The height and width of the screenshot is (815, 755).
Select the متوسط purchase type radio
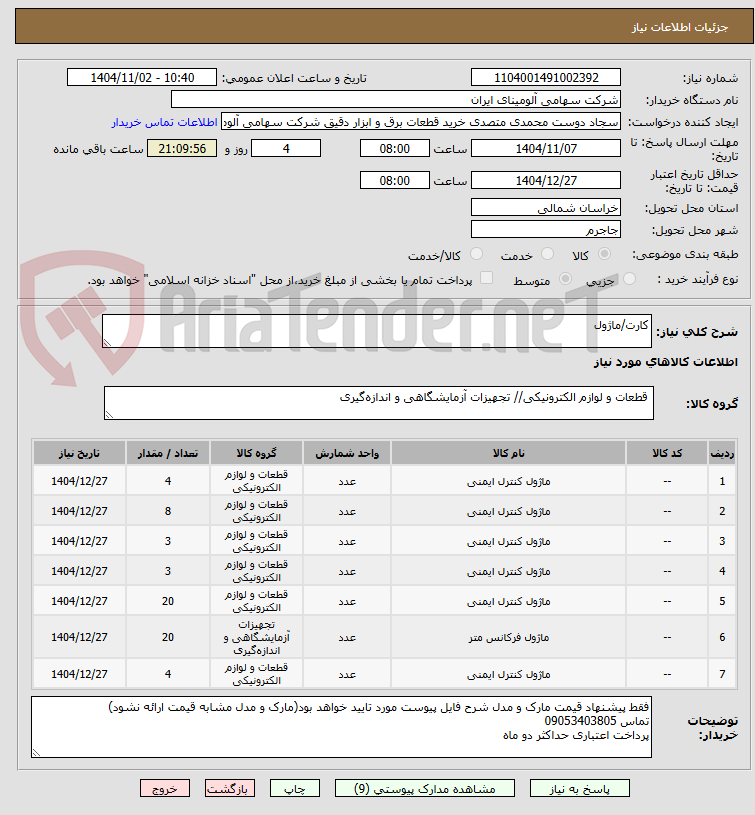pyautogui.click(x=565, y=279)
